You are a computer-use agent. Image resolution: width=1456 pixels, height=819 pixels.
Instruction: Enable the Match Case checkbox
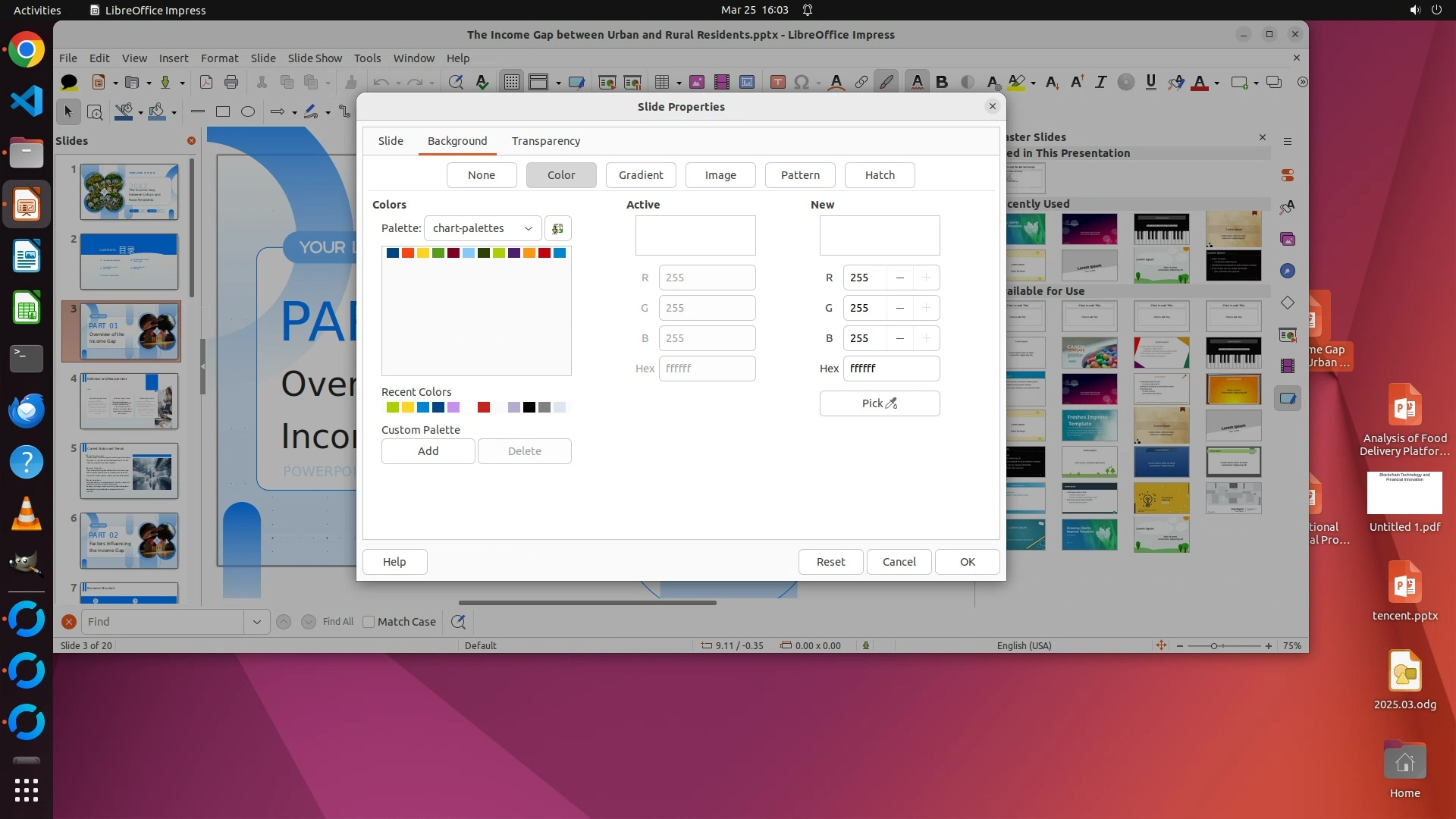369,622
